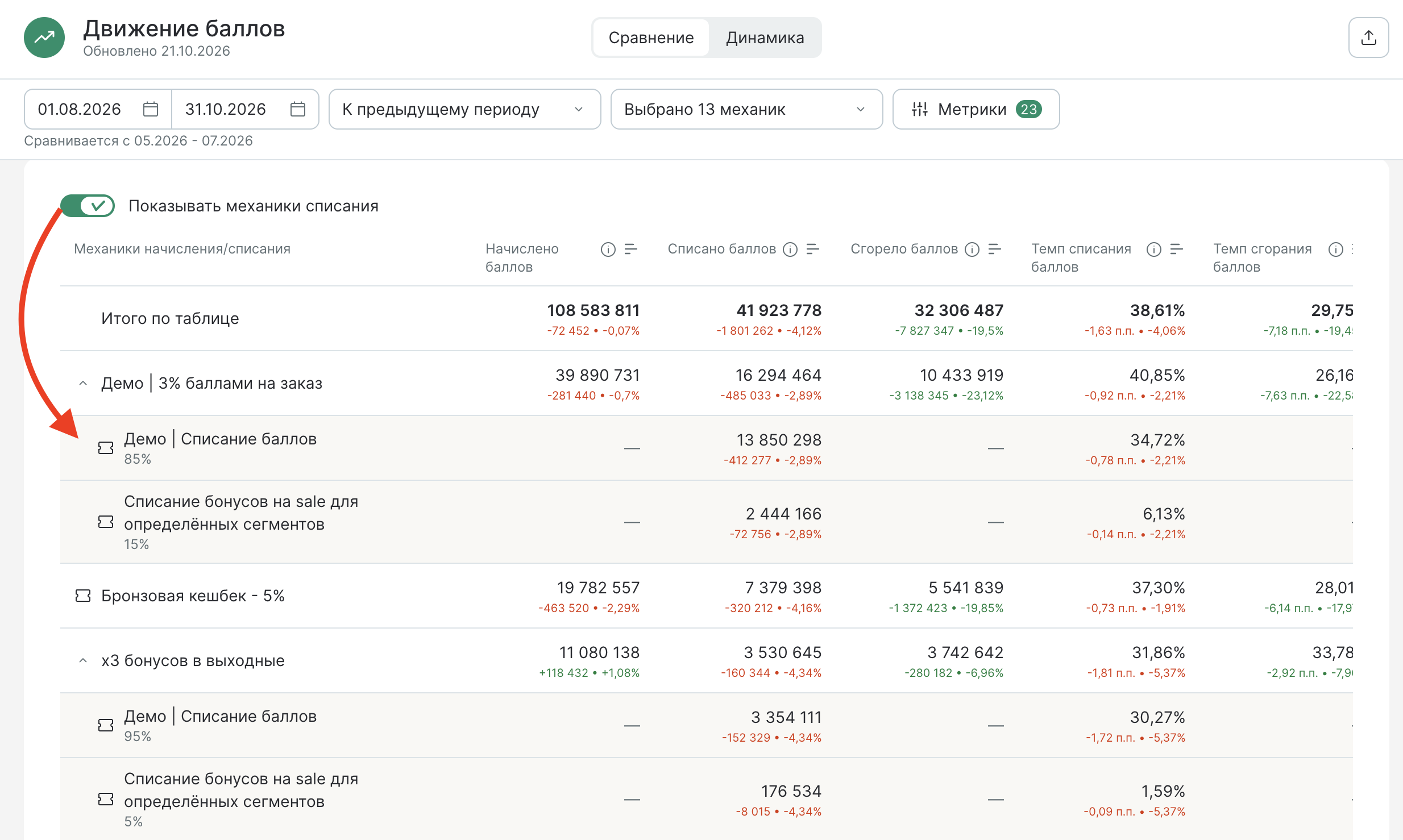Click sliders icon in the Метрики button
This screenshot has height=840, width=1403.
(x=919, y=109)
